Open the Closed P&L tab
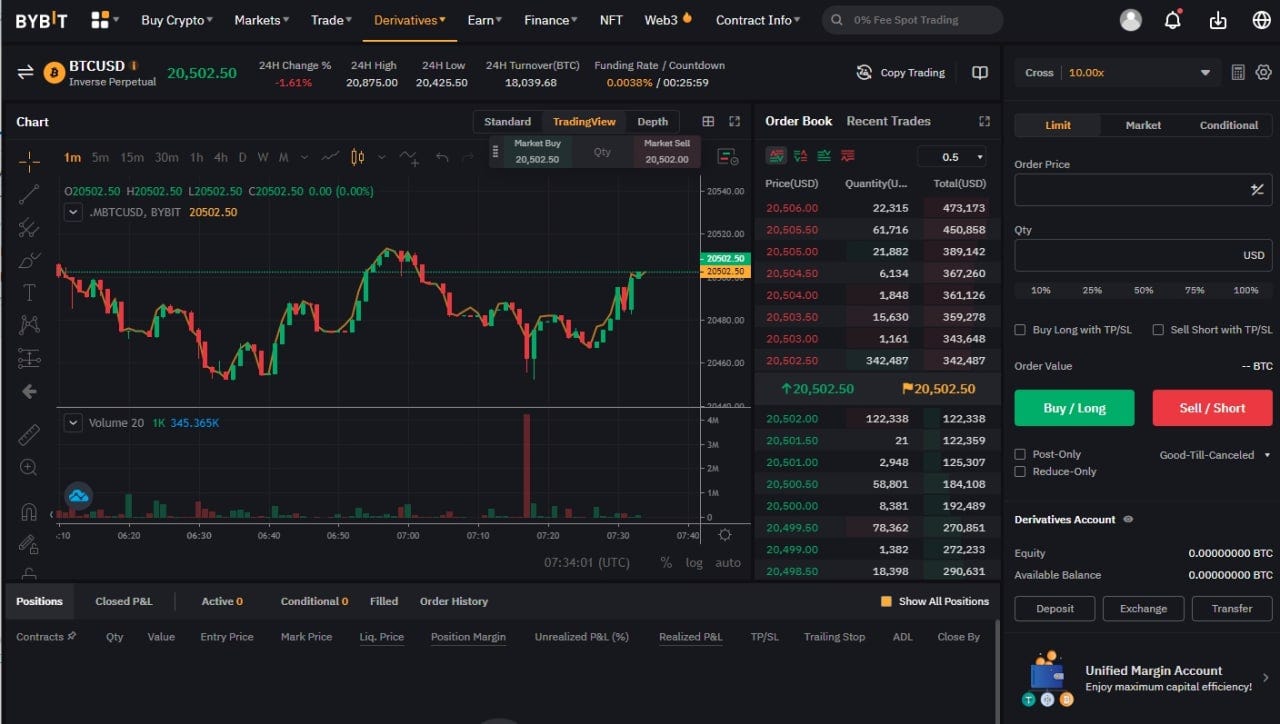Viewport: 1280px width, 724px height. 124,601
